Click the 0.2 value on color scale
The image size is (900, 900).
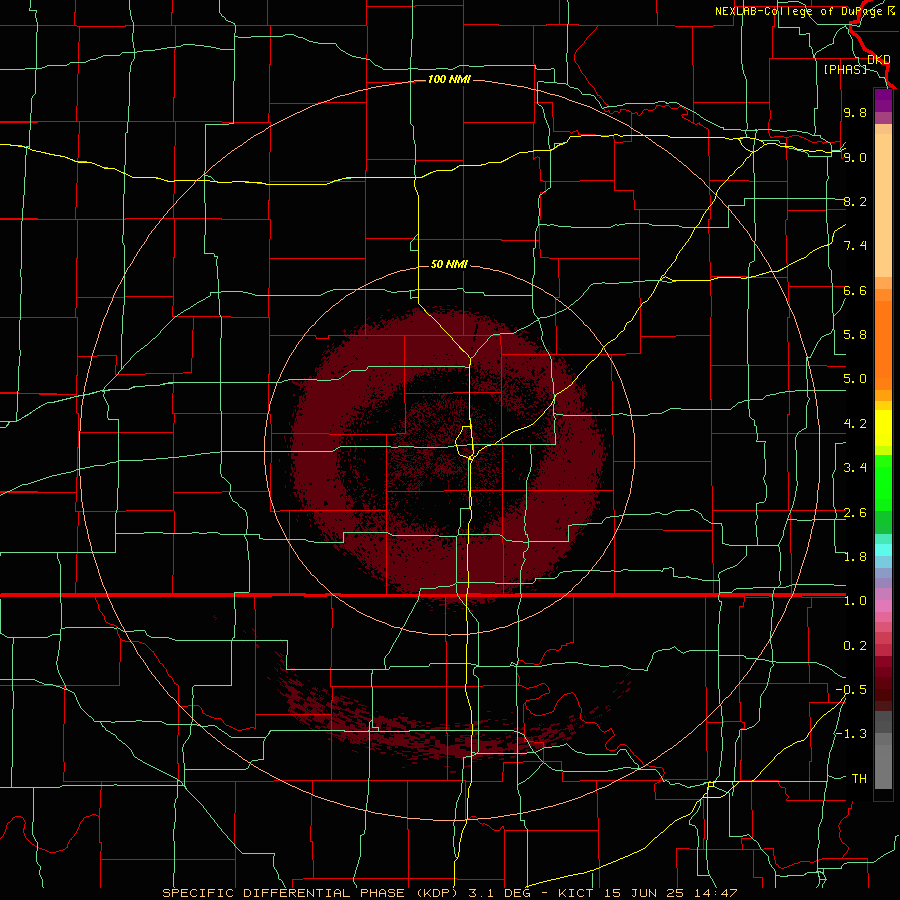click(855, 646)
